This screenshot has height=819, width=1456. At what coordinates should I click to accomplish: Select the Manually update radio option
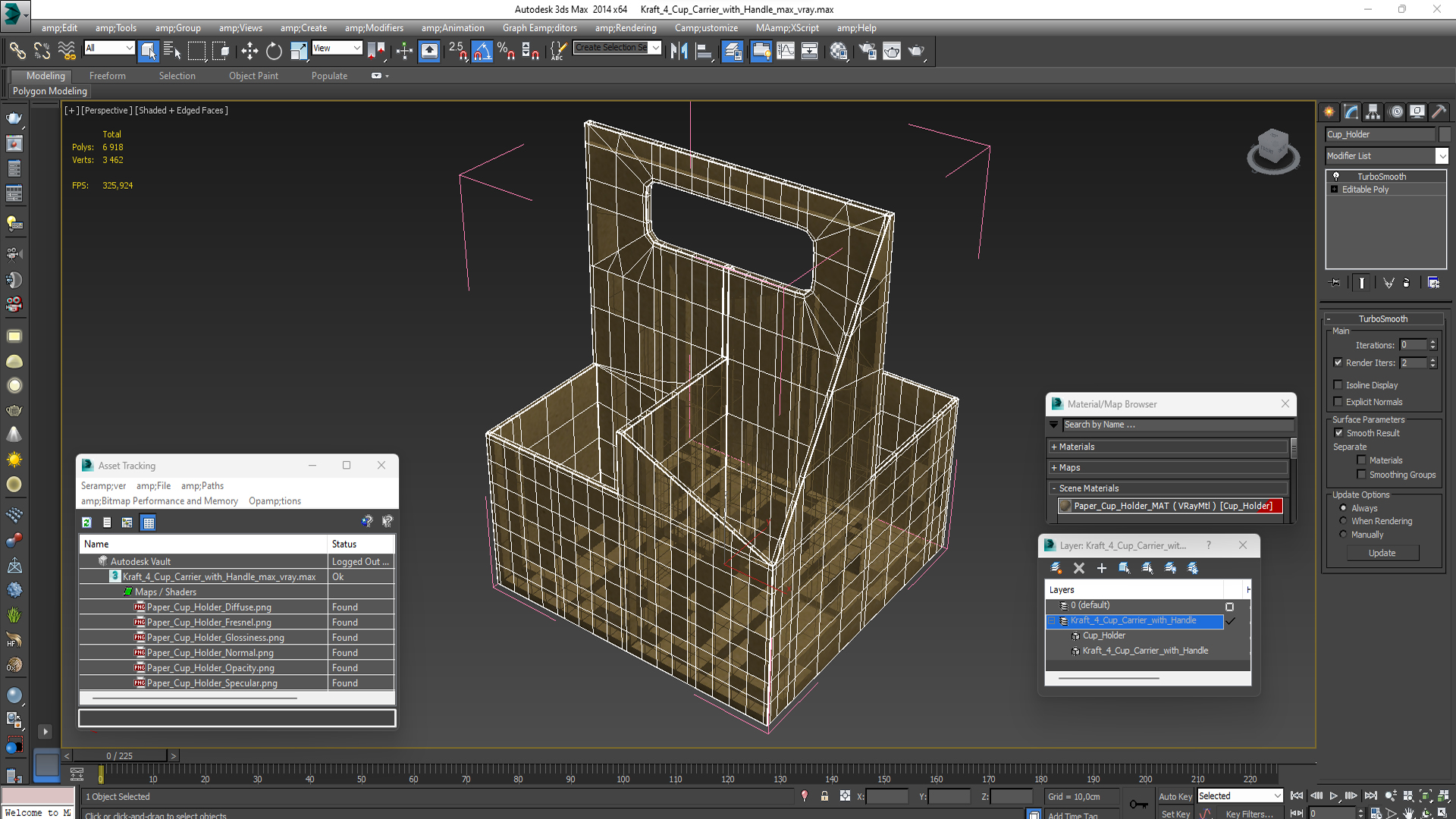(1343, 535)
